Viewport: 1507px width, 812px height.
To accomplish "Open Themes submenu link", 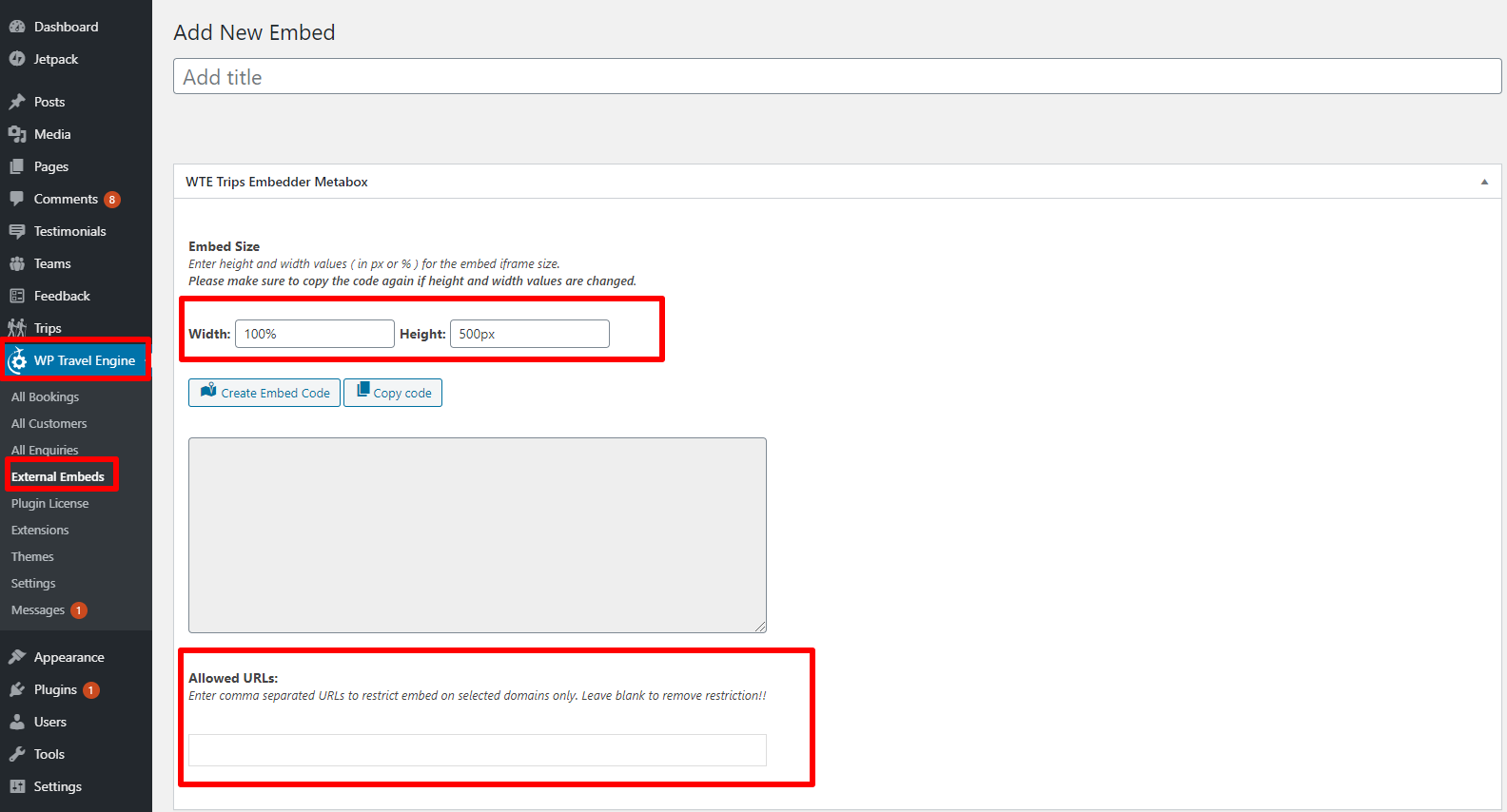I will click(x=32, y=556).
